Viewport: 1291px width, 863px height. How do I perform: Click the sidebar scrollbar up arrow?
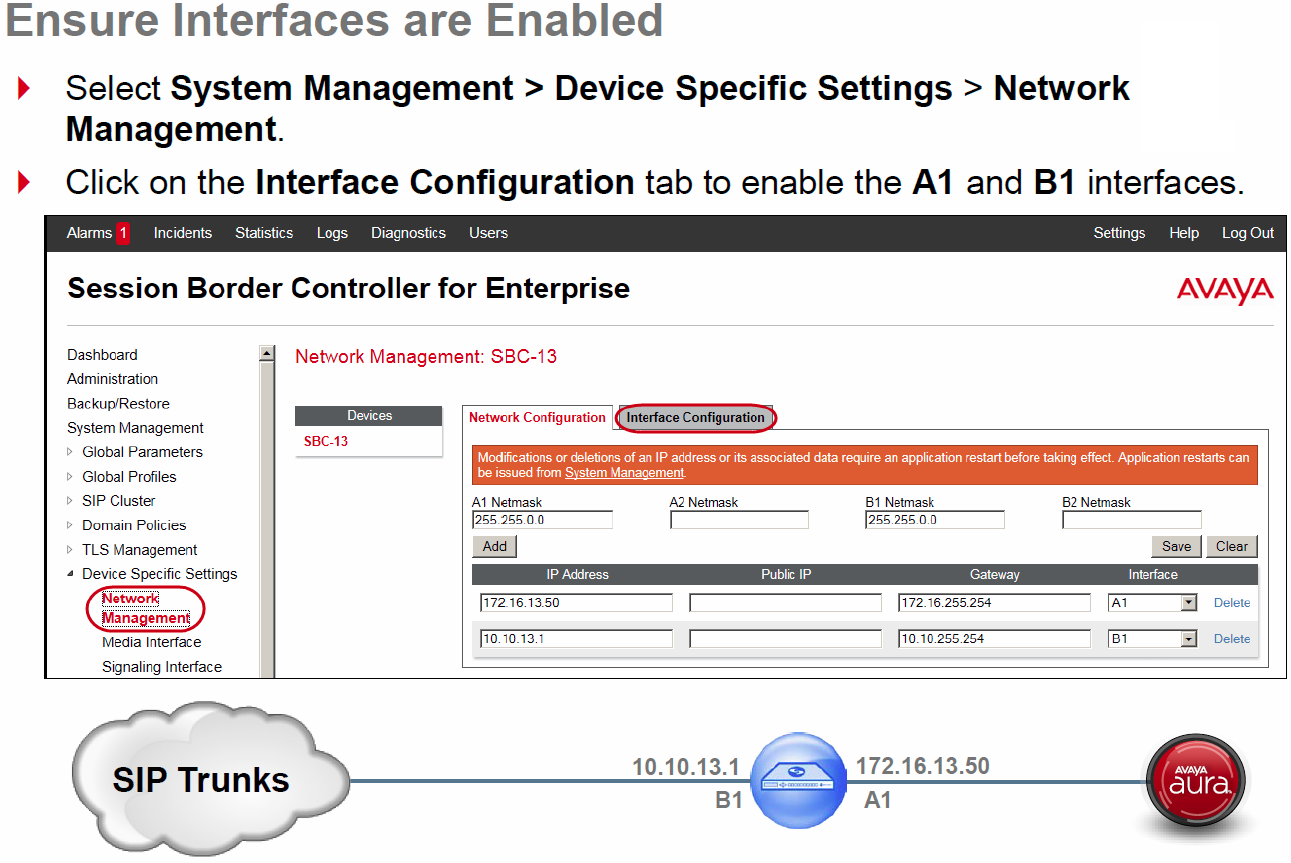266,353
